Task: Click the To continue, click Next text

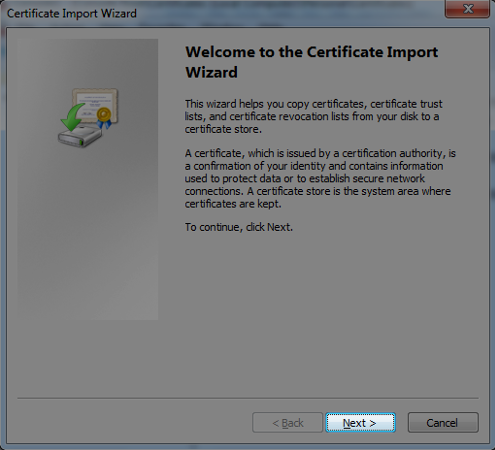Action: tap(239, 227)
